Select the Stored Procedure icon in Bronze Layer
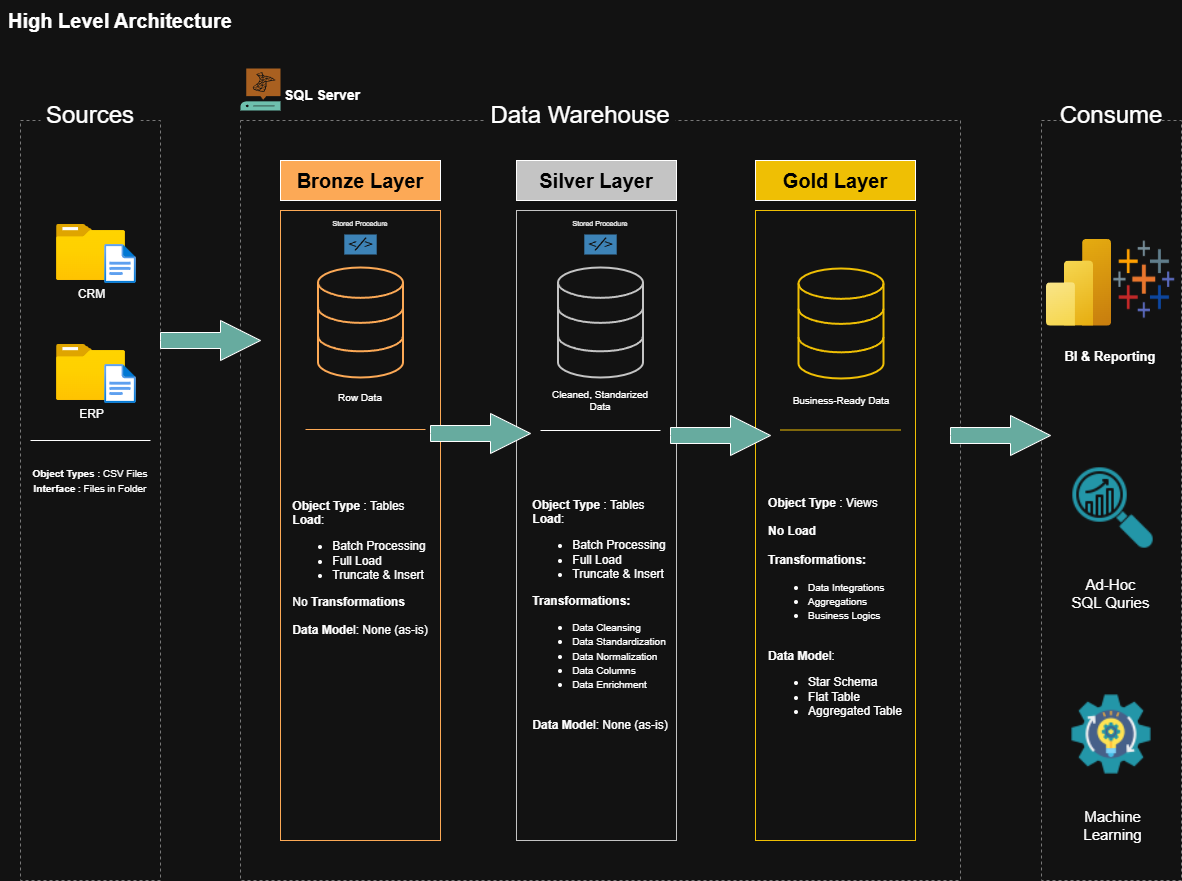Screen dimensions: 1182x881 coord(359,244)
